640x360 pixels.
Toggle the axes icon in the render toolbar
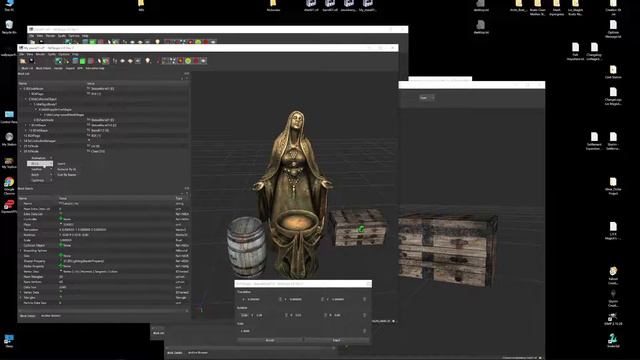(x=115, y=61)
